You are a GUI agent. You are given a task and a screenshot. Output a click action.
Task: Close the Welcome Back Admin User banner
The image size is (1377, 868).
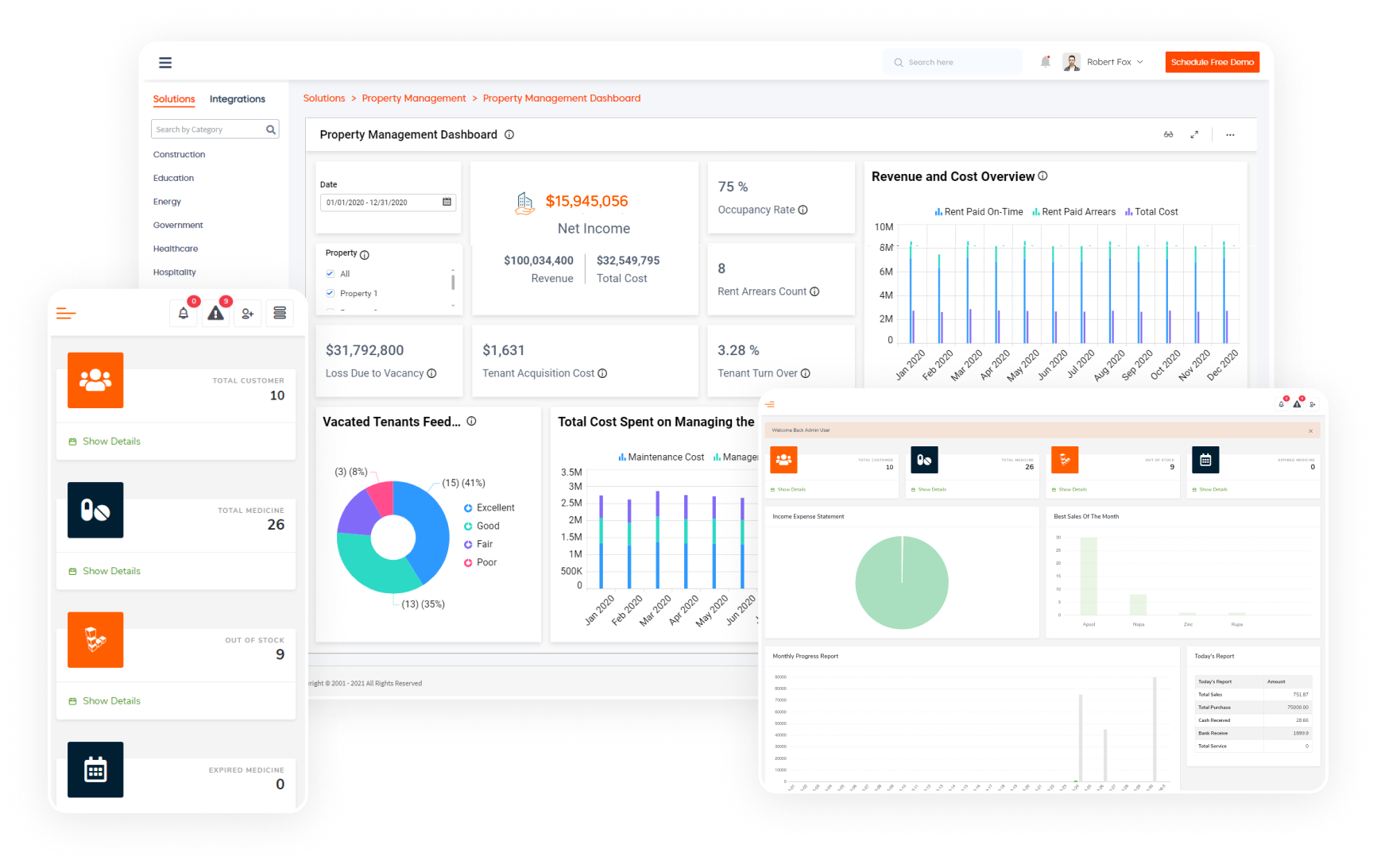[1310, 430]
